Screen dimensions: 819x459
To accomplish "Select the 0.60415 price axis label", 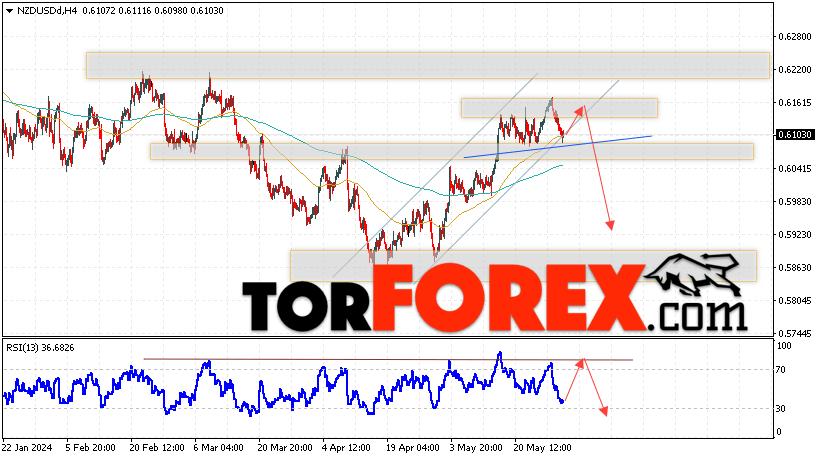I will (x=794, y=168).
